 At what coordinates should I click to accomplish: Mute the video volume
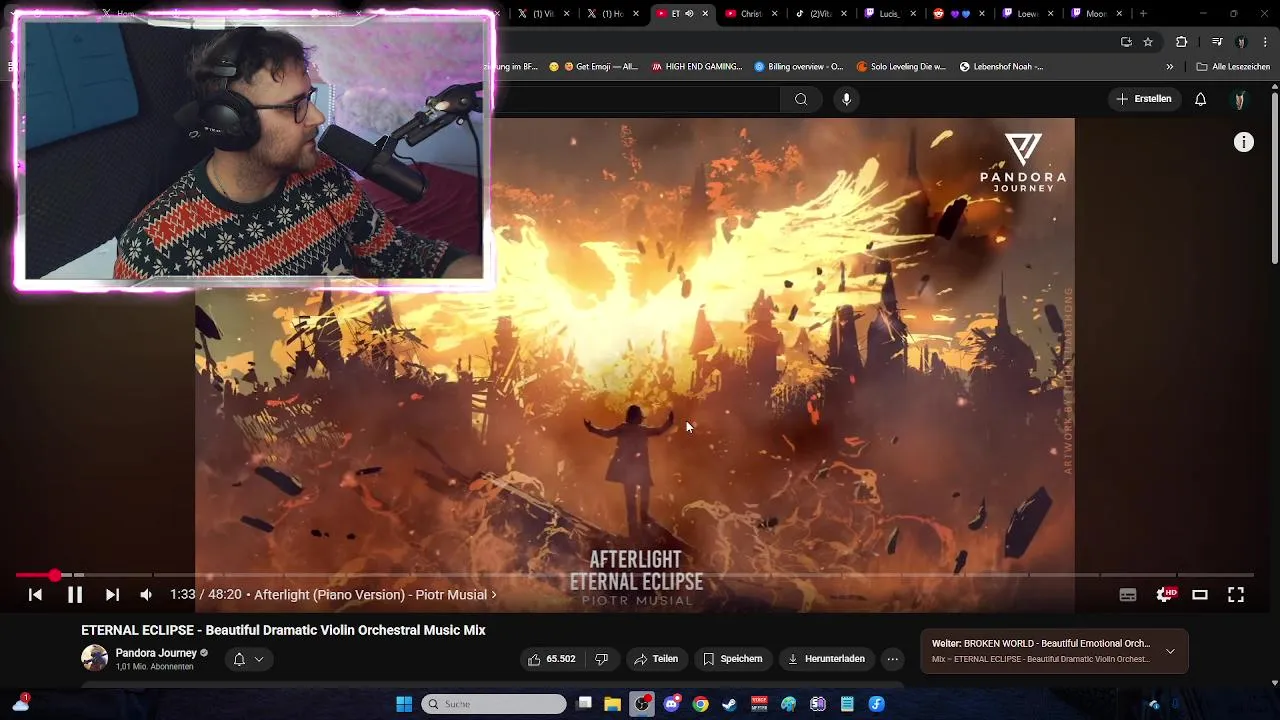[146, 595]
